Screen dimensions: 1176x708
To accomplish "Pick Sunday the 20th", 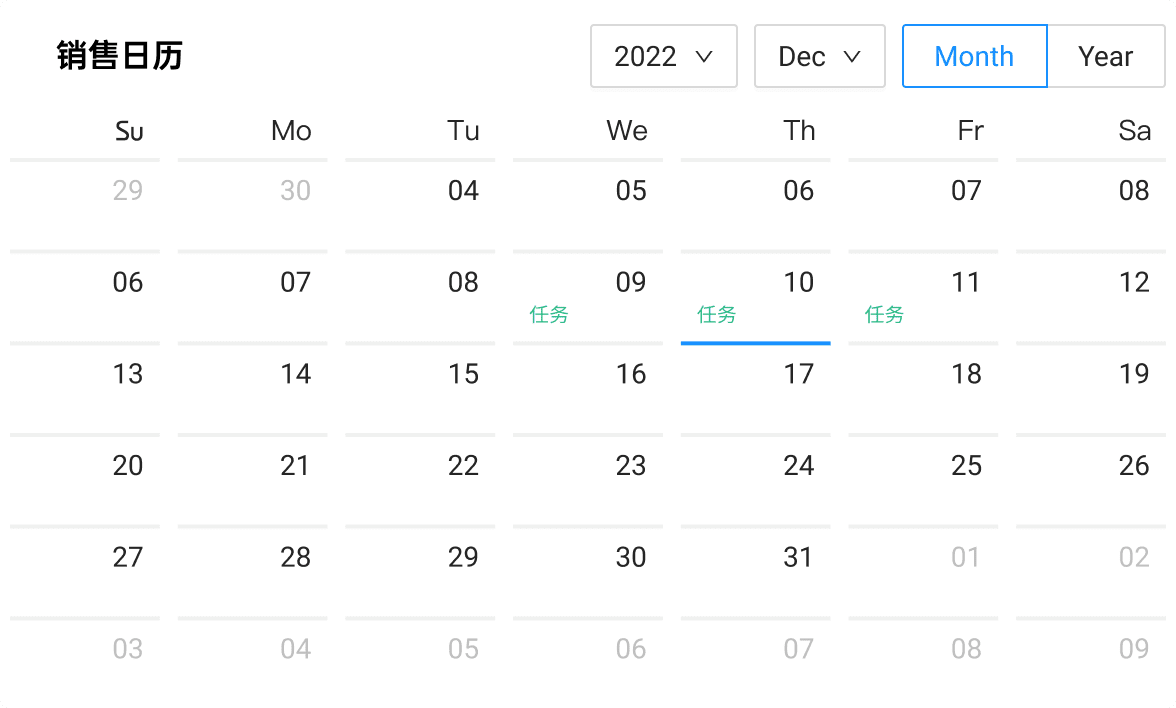I will (128, 466).
